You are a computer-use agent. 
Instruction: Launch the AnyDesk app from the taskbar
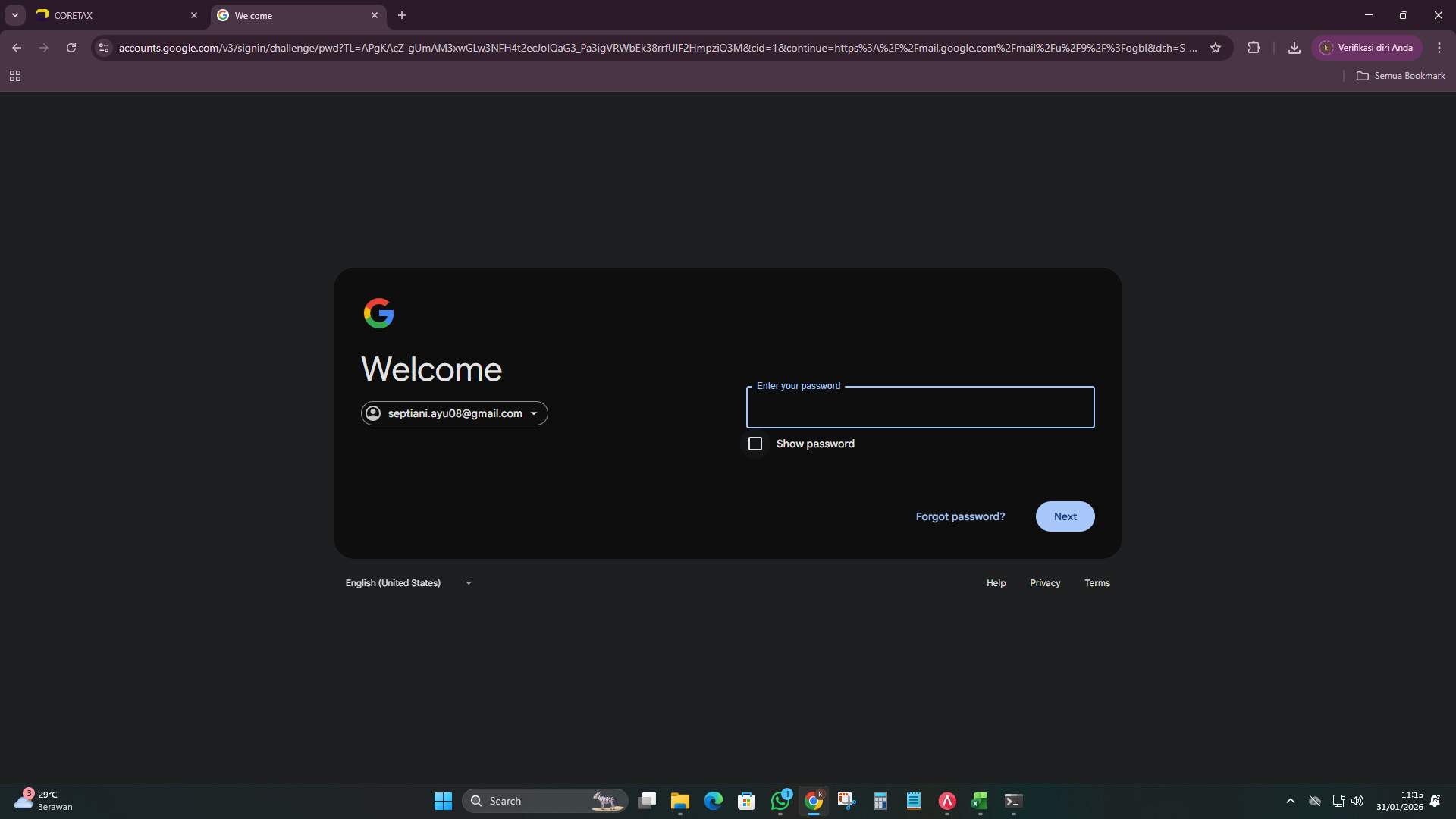click(946, 800)
